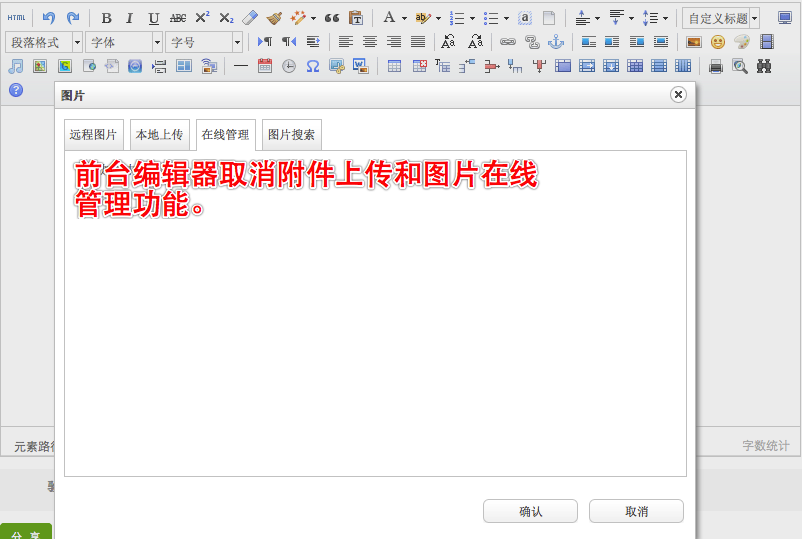Toggle bold formatting

[106, 18]
